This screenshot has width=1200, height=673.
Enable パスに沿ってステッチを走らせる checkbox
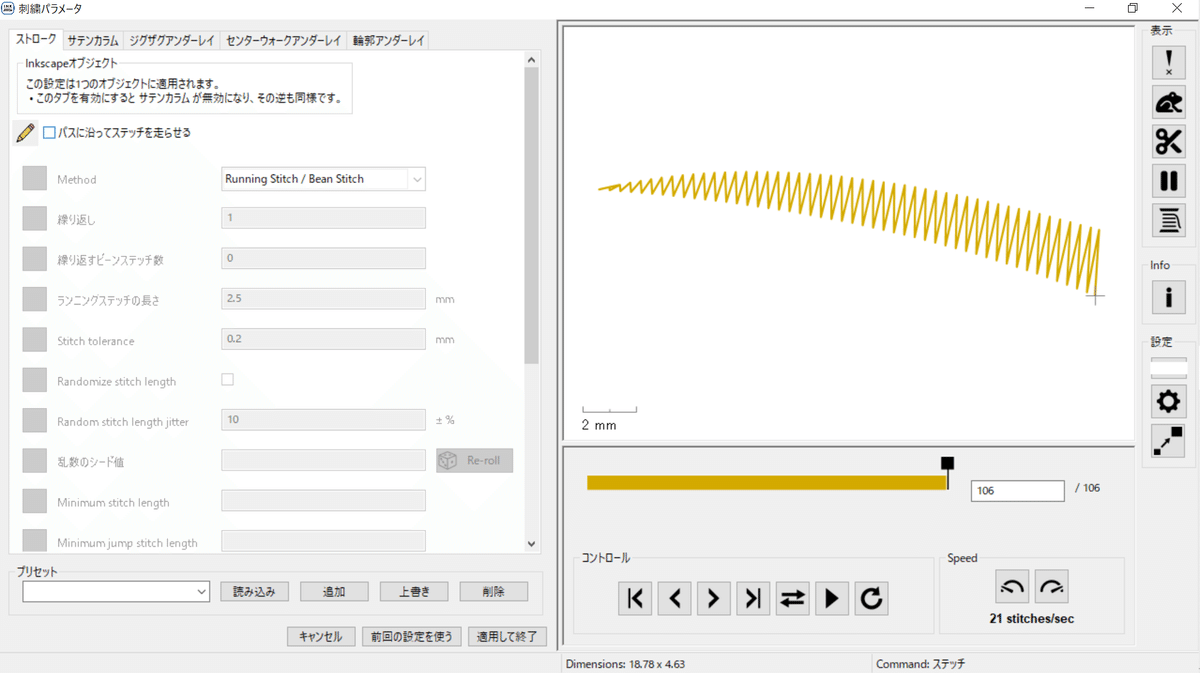point(49,132)
